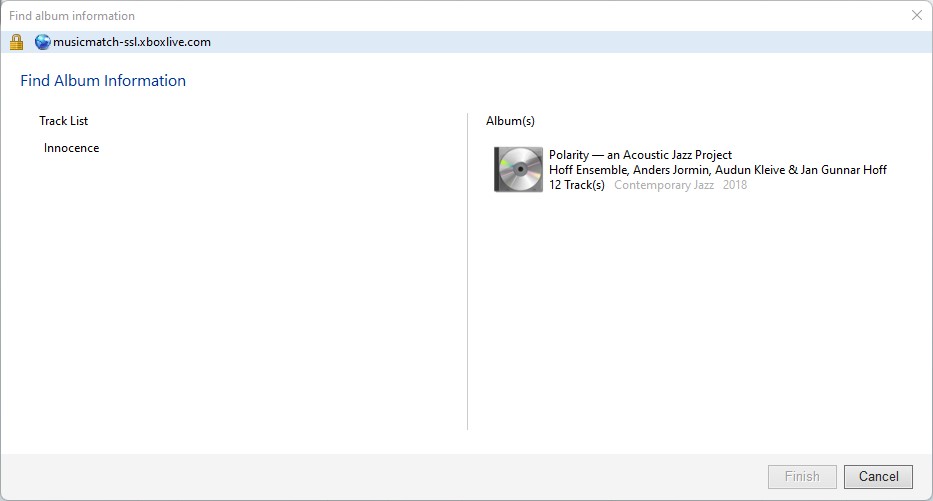Click the Finish button

tap(802, 477)
